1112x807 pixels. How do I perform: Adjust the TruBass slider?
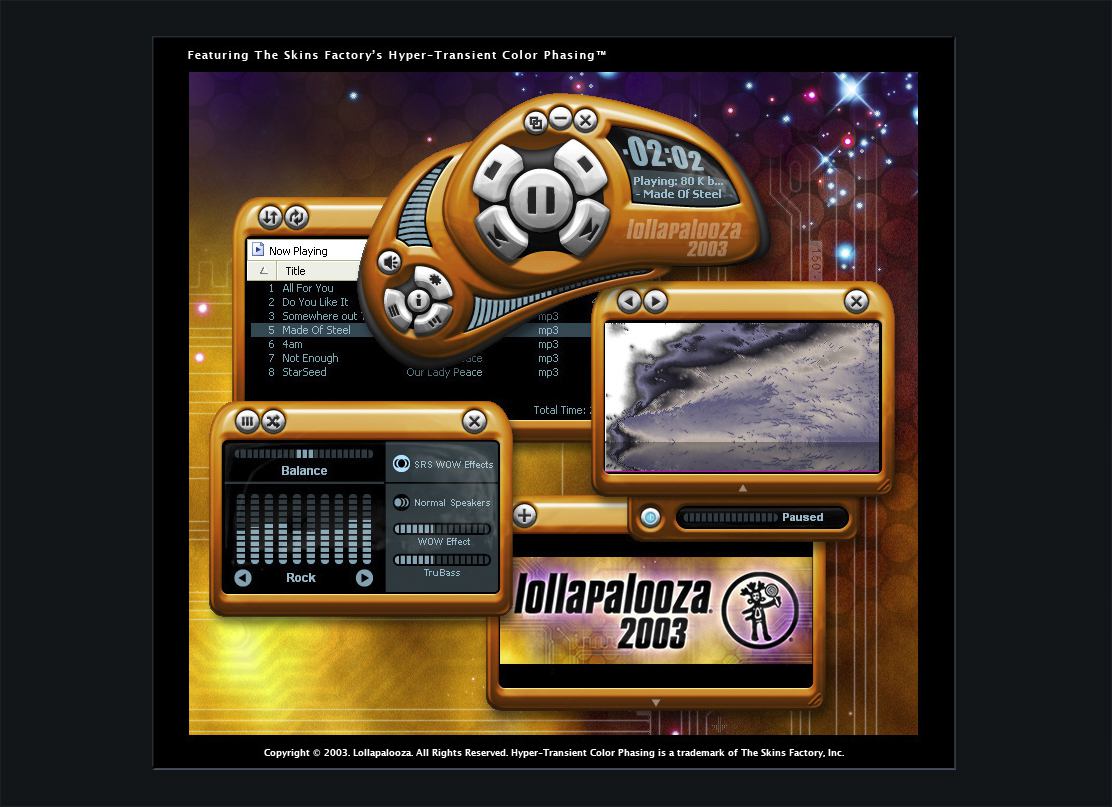(442, 560)
